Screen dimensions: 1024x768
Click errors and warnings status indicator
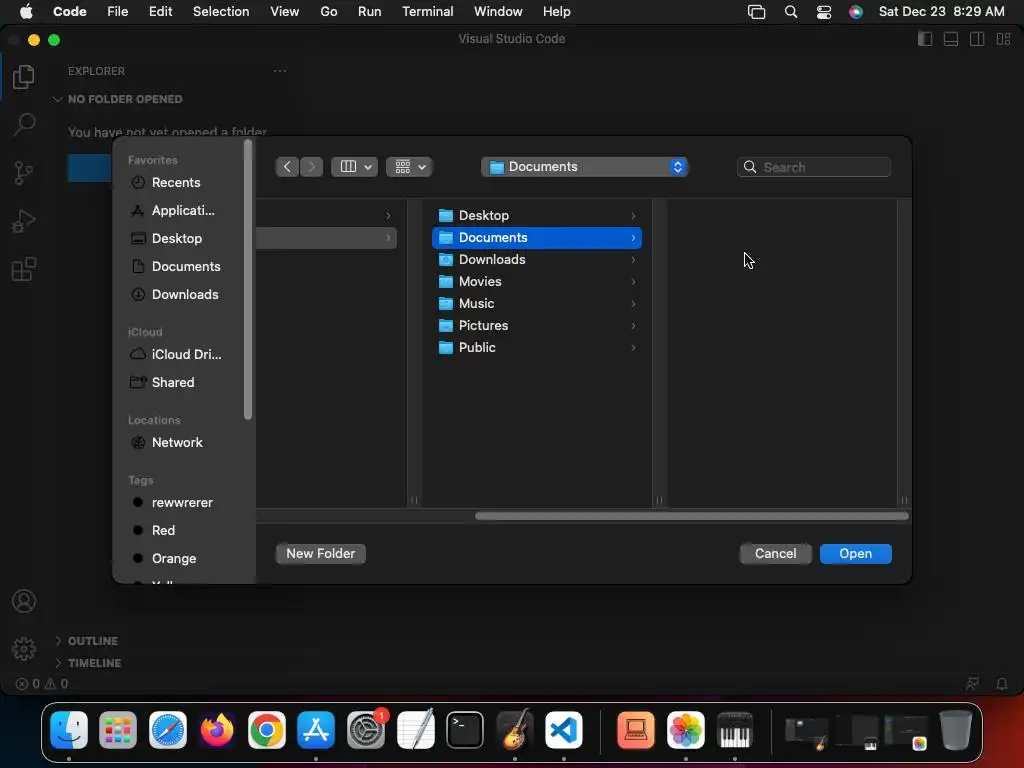[42, 684]
